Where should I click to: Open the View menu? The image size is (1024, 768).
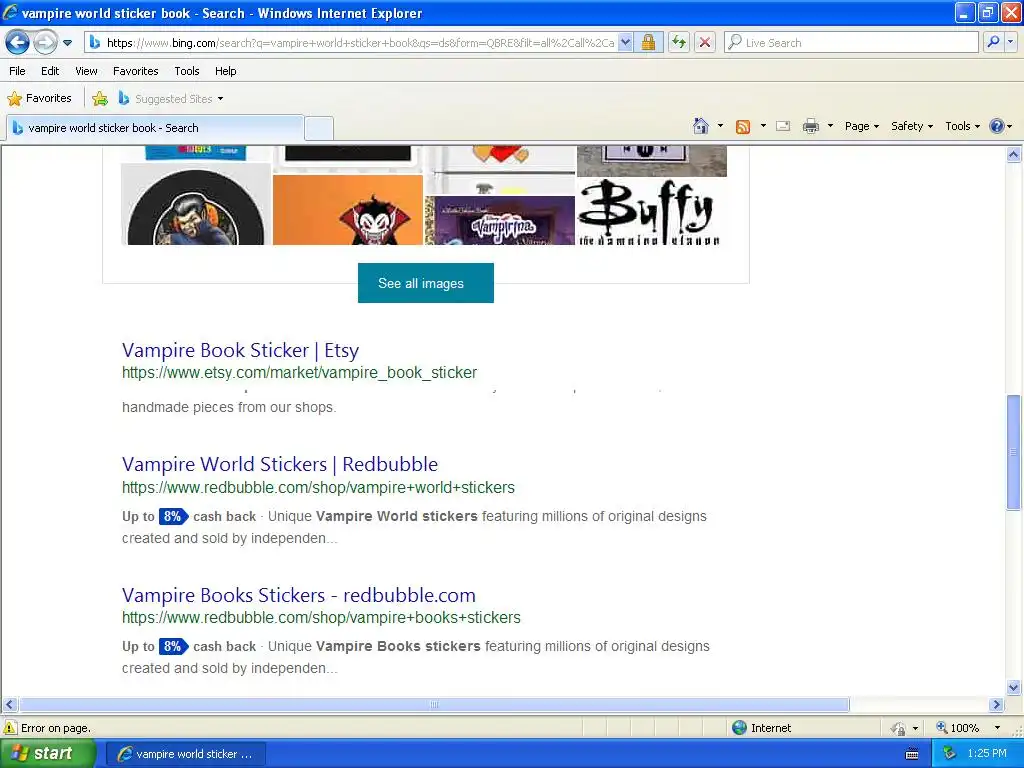coord(86,71)
